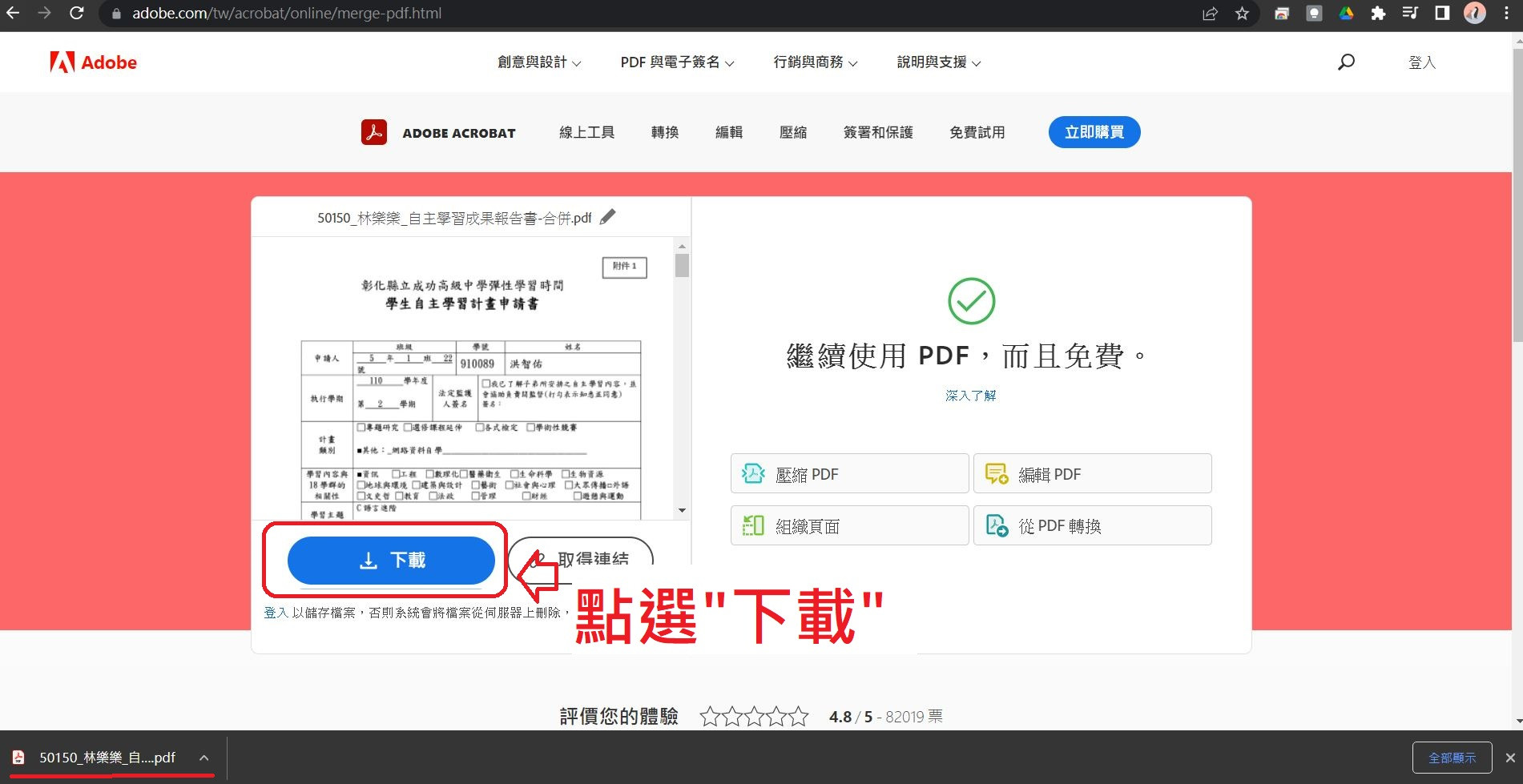The image size is (1523, 784).
Task: Click 全部顯示 downloads button
Action: point(1452,758)
